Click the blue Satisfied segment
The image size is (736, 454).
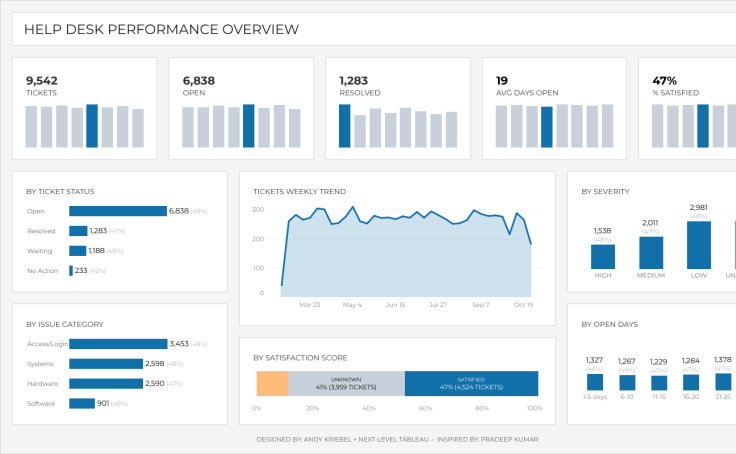(471, 384)
